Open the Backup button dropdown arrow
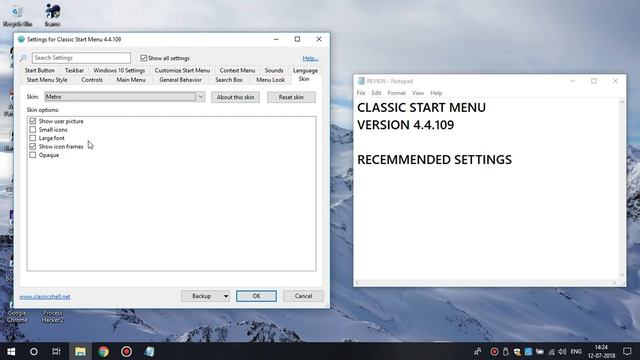Viewport: 640px width, 360px height. click(226, 296)
